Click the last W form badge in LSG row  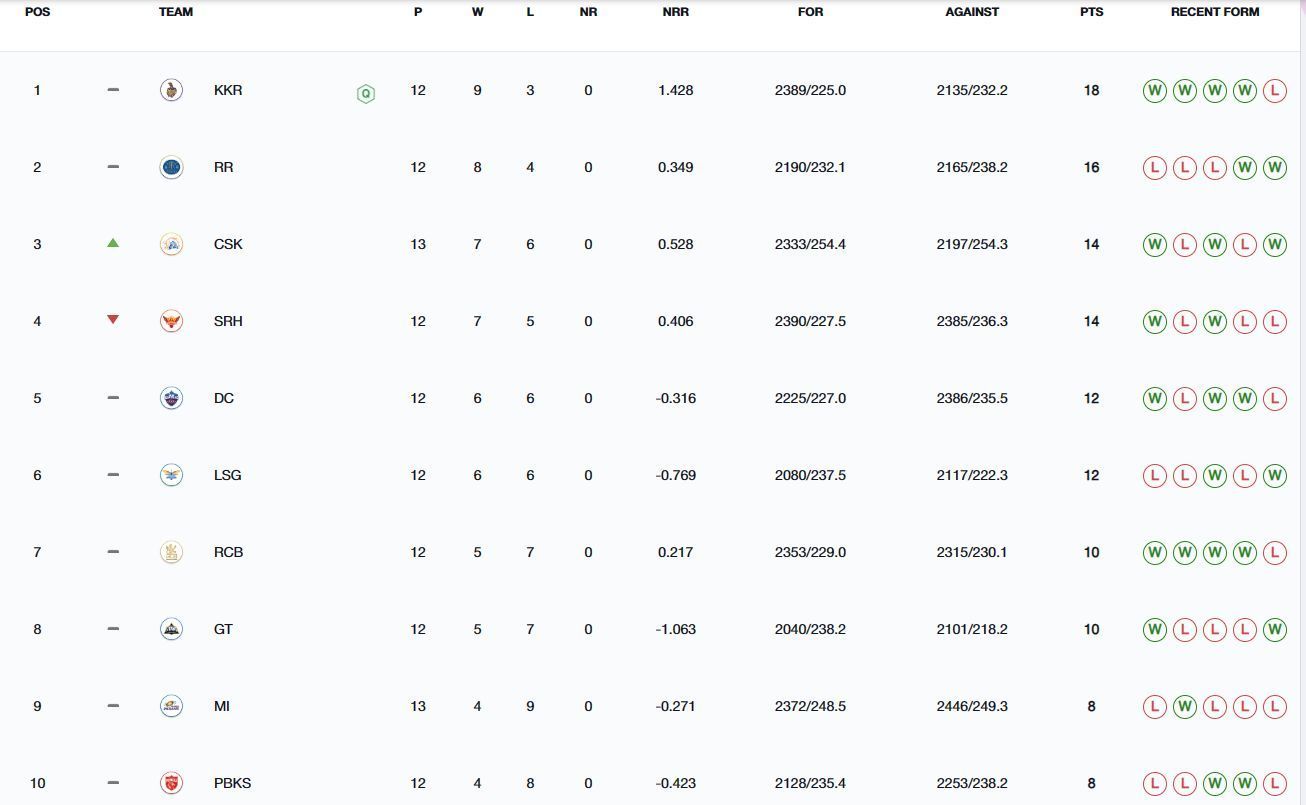click(x=1274, y=476)
